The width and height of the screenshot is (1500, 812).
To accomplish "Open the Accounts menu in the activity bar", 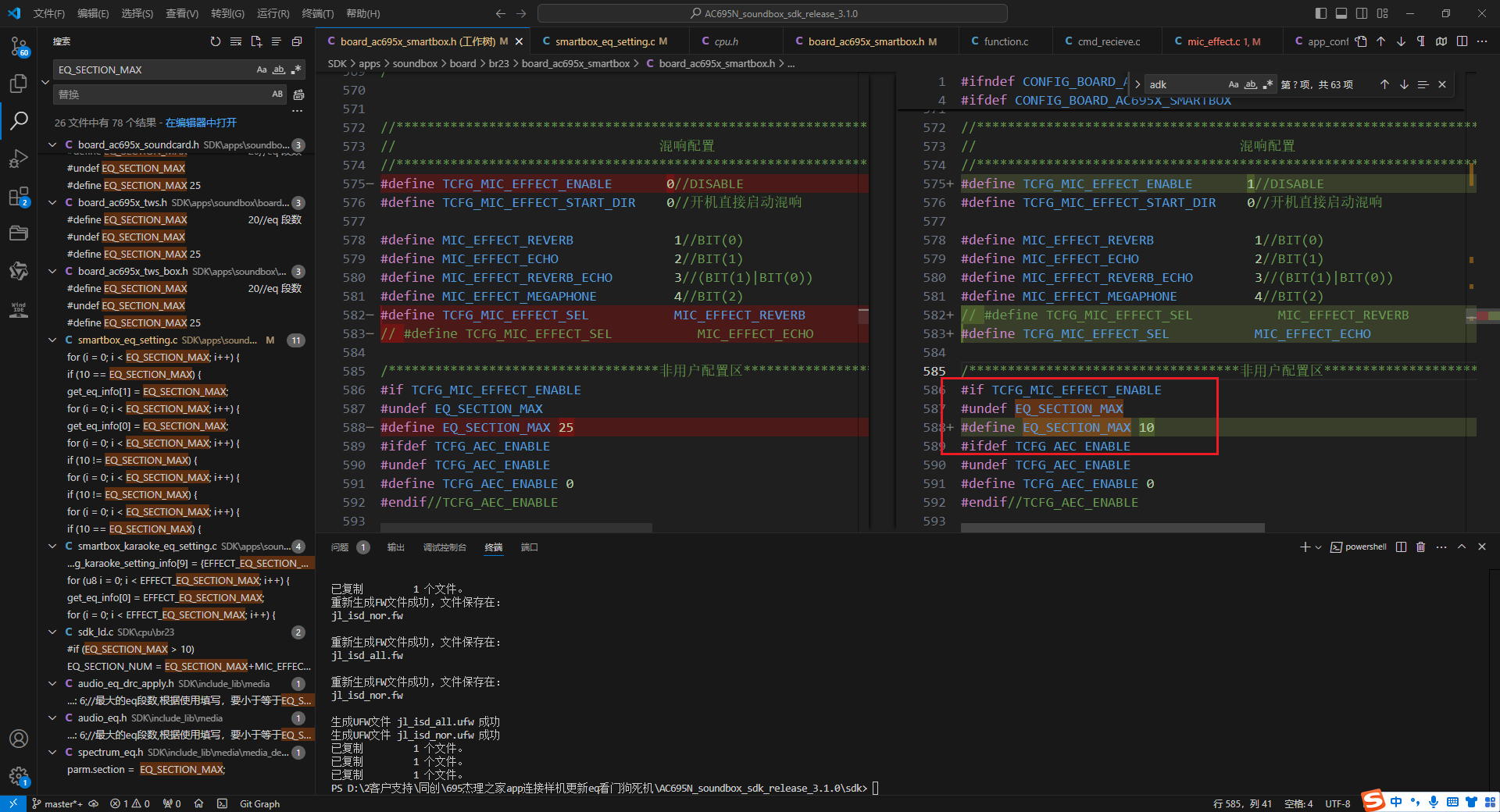I will pyautogui.click(x=19, y=739).
